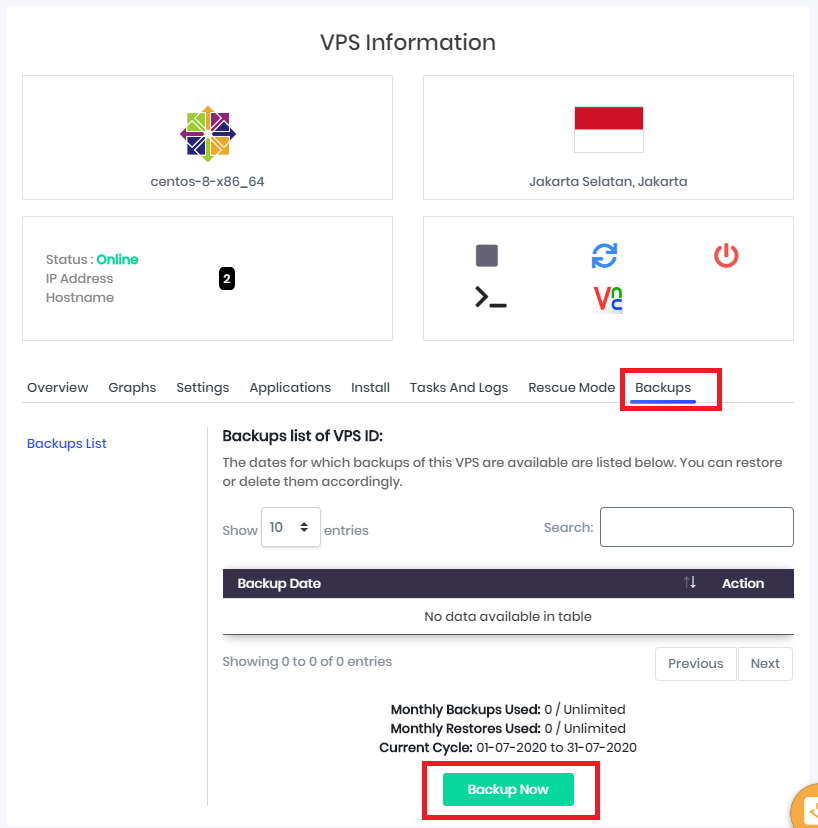
Task: Launch the VNC viewer icon
Action: pyautogui.click(x=608, y=298)
